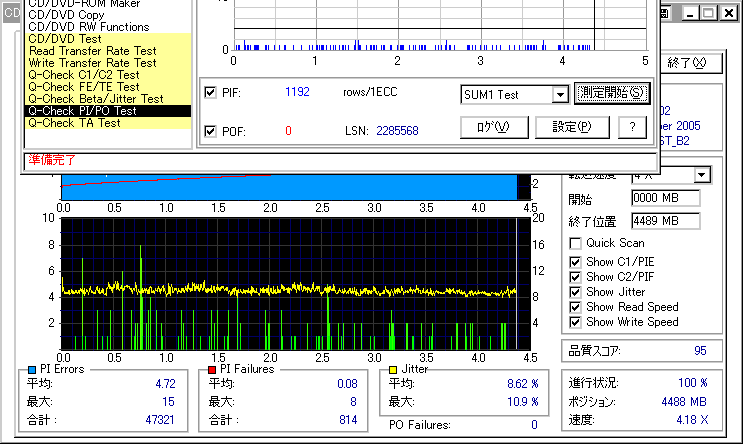Choose Read Transfer Rate Test in the list
Viewport: 743px width, 444px height.
pos(92,51)
